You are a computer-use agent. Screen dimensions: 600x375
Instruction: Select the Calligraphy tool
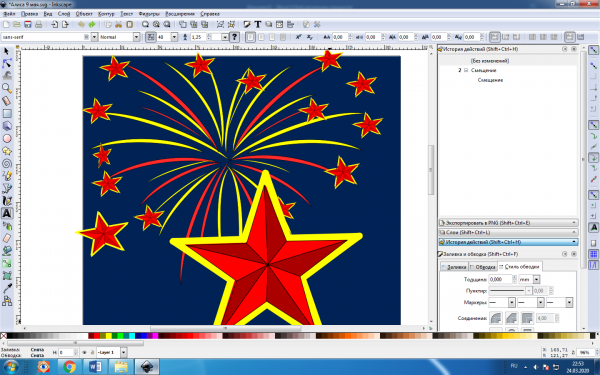(7, 201)
